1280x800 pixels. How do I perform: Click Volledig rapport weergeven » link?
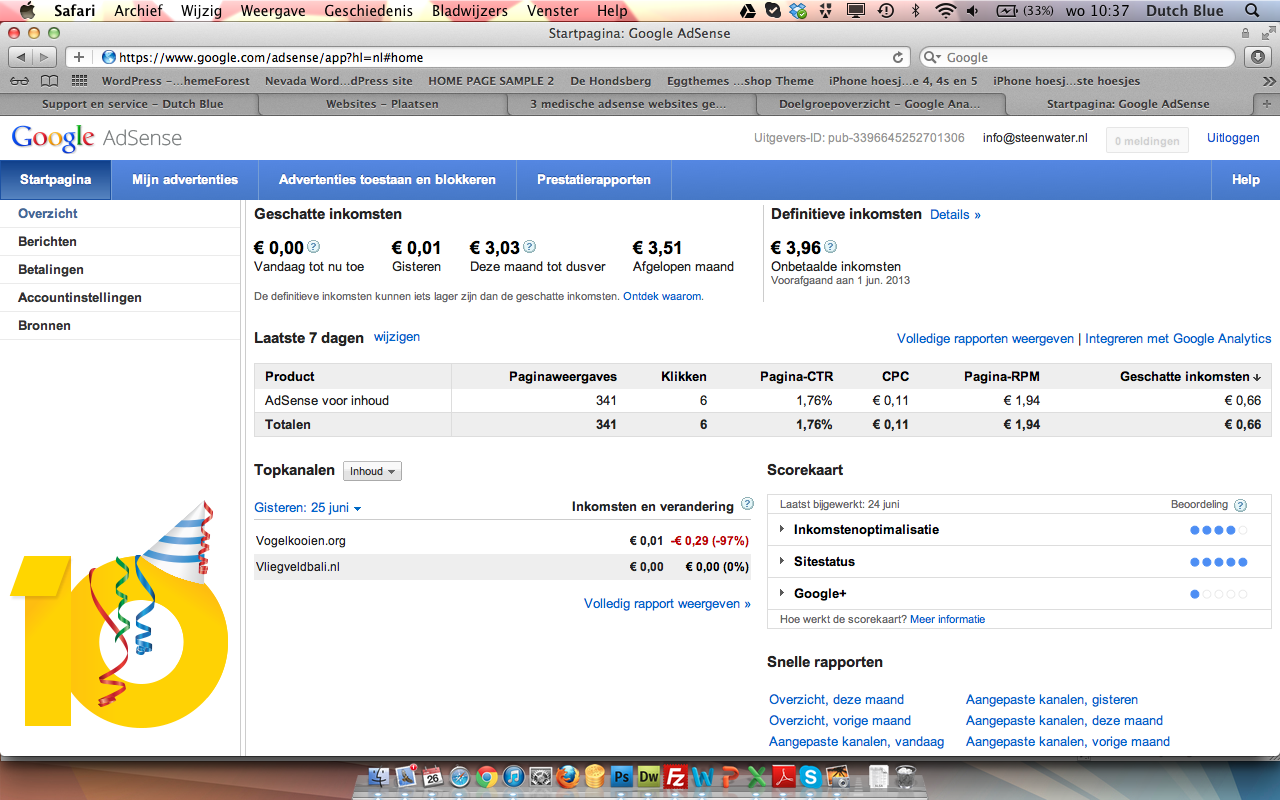(x=667, y=604)
